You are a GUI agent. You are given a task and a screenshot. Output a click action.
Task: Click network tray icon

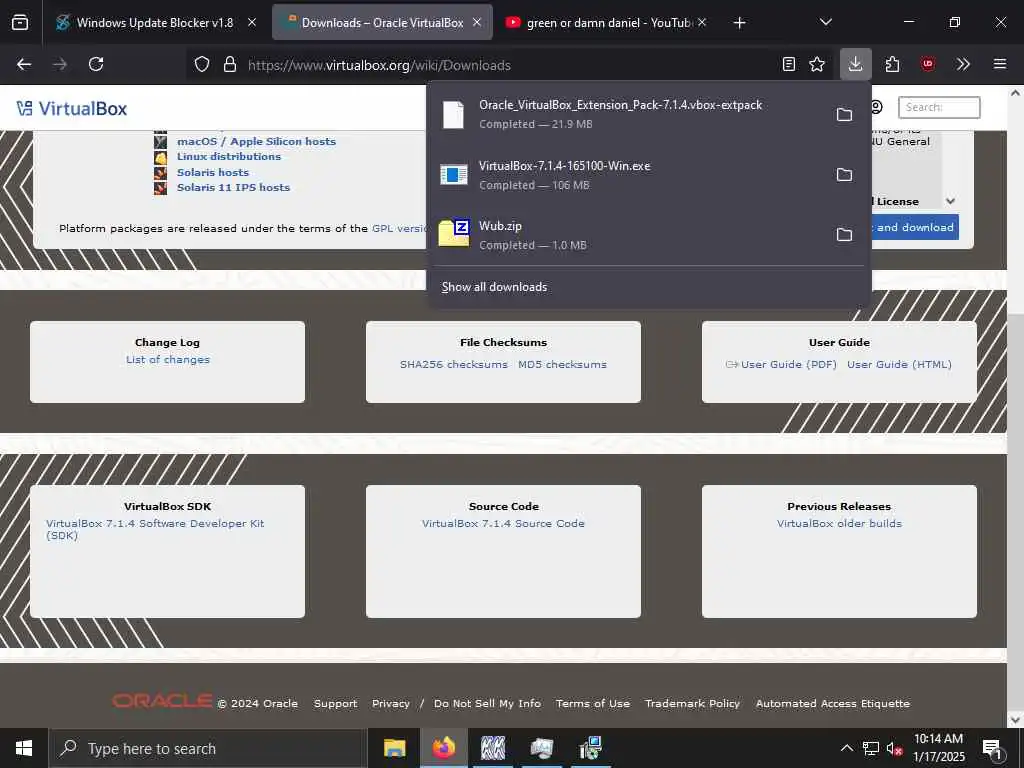pyautogui.click(x=871, y=748)
